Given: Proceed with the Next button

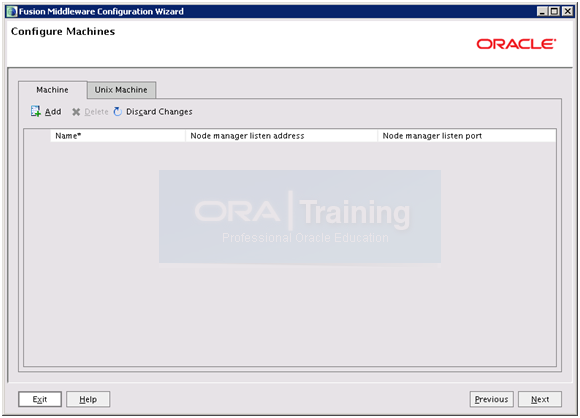Looking at the screenshot, I should click(x=540, y=399).
